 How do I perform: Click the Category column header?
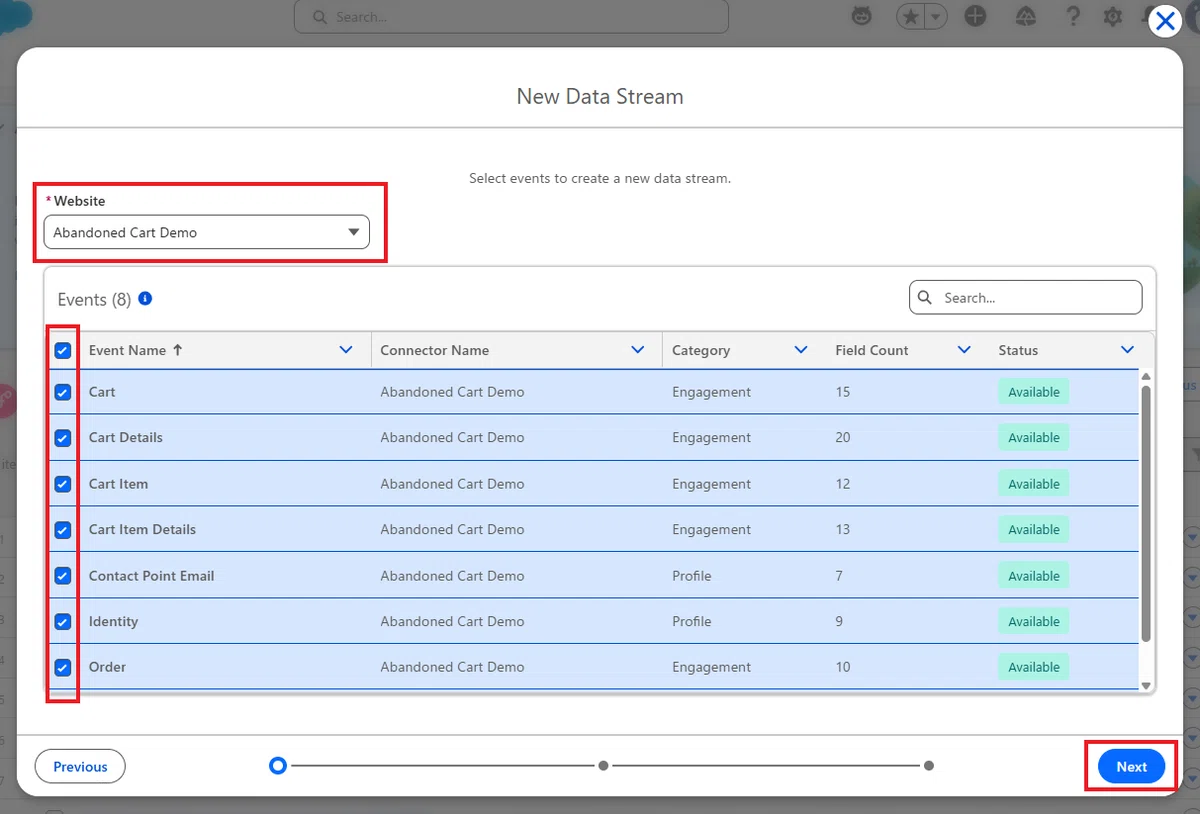coord(701,350)
